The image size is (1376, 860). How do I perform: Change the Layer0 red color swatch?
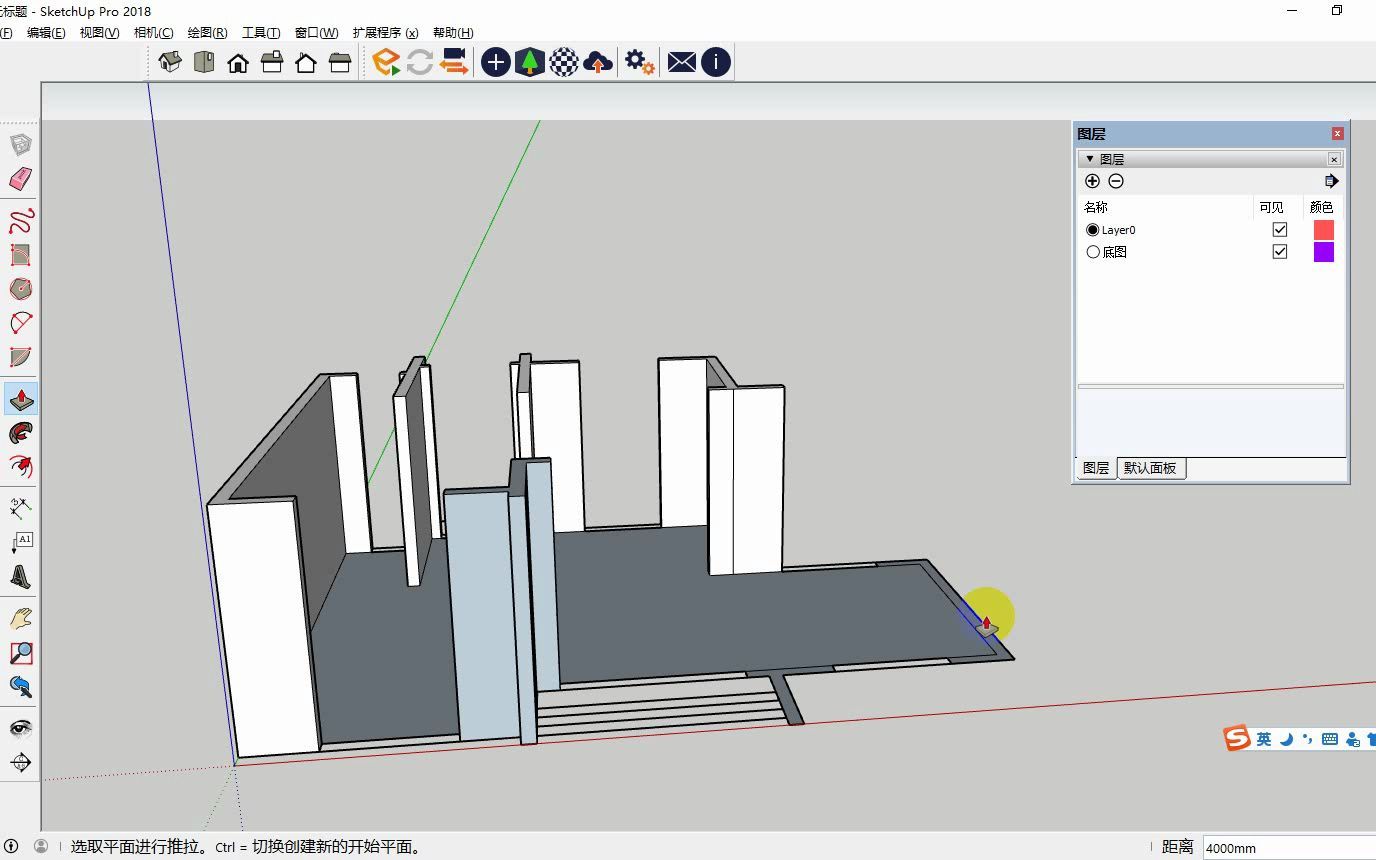pos(1323,230)
